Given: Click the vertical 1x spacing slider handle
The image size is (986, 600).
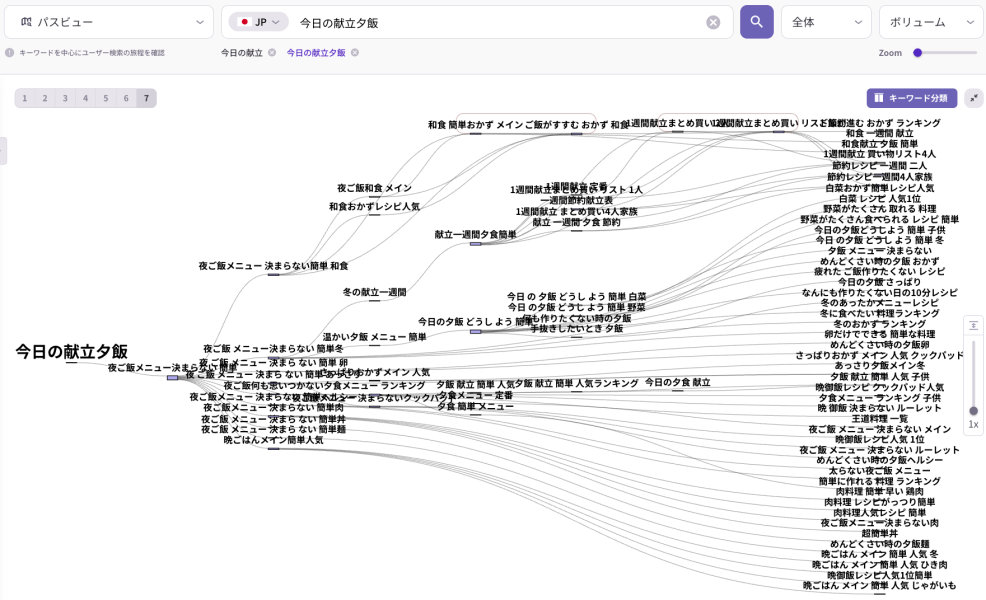Looking at the screenshot, I should pos(974,410).
